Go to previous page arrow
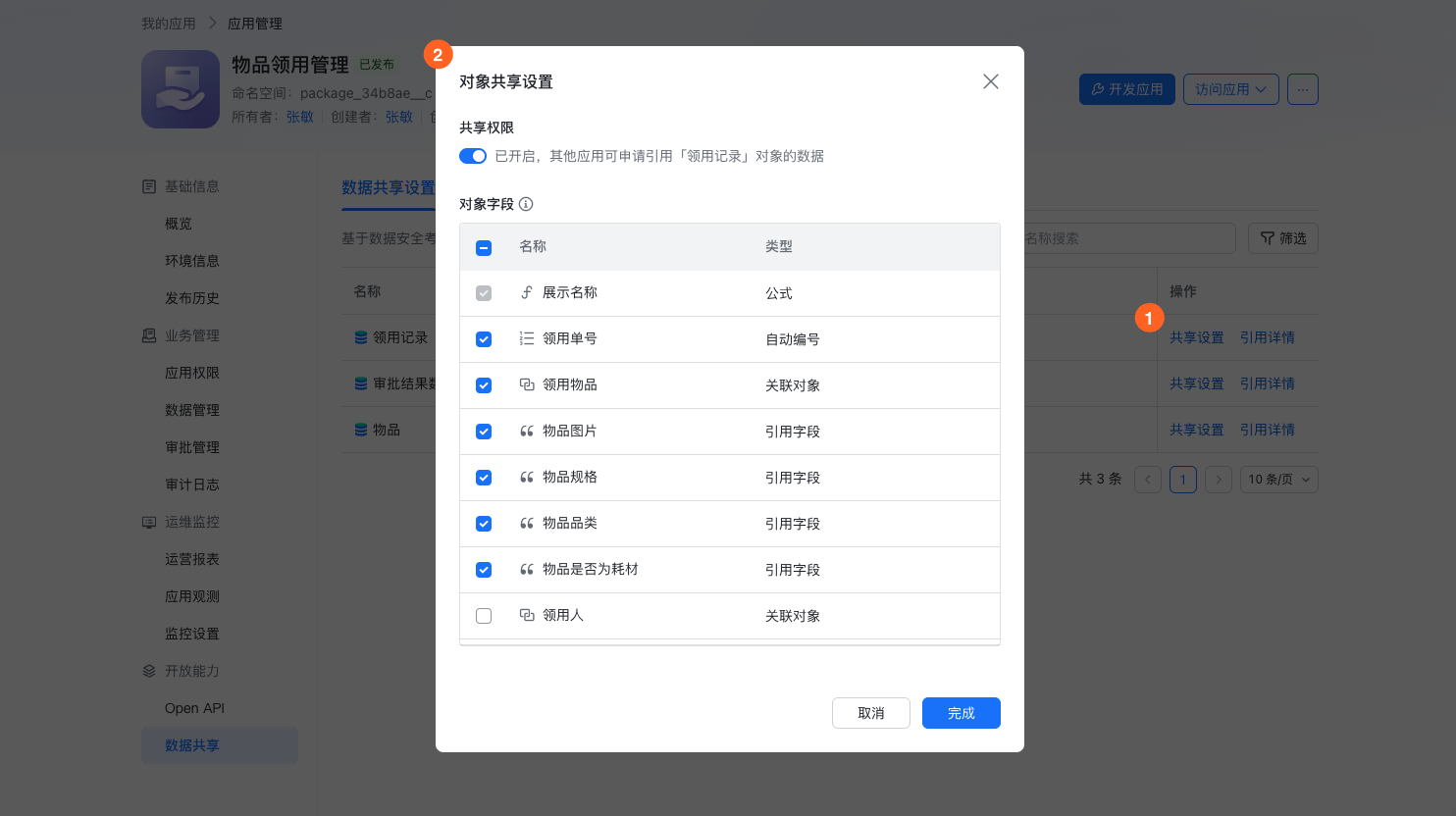Screen dimensions: 1456x816 coord(1148,480)
